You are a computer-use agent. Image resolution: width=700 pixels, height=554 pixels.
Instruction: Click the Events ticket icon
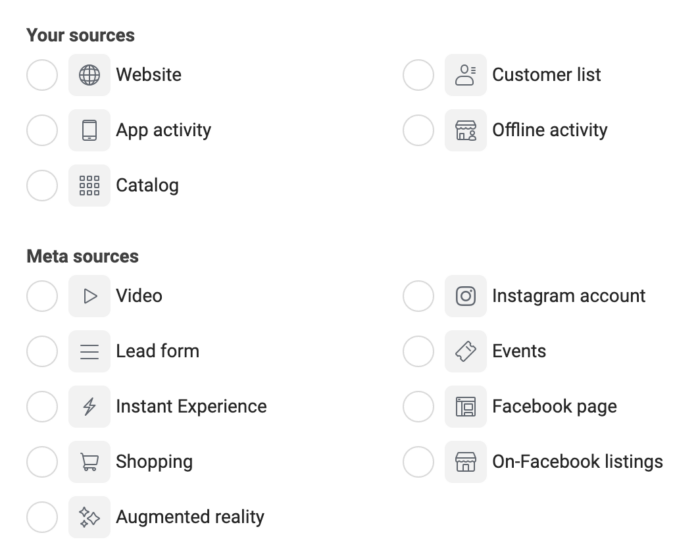tap(465, 351)
